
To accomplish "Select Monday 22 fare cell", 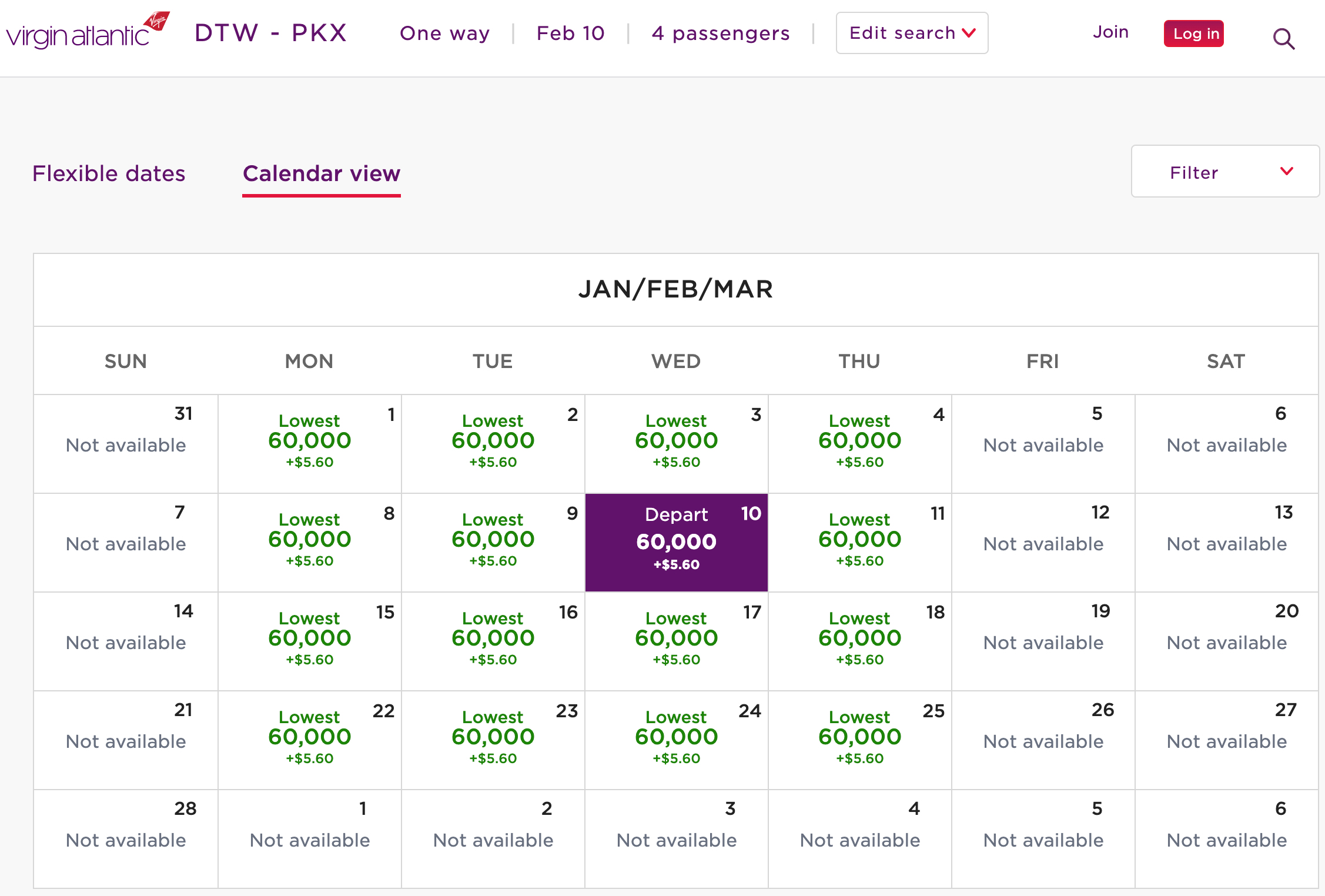I will [x=309, y=738].
